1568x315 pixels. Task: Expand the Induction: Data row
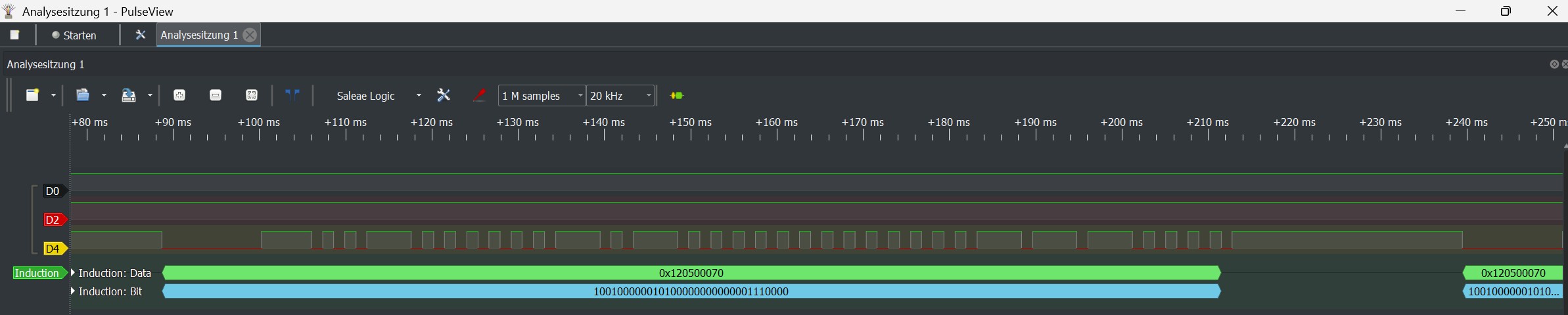point(73,273)
